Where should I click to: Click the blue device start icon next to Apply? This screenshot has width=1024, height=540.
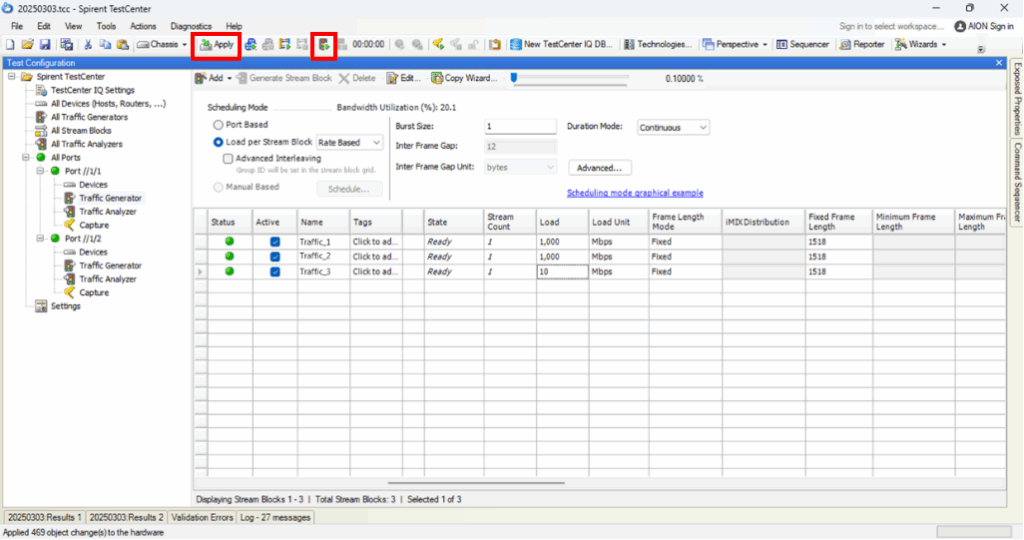pyautogui.click(x=251, y=44)
